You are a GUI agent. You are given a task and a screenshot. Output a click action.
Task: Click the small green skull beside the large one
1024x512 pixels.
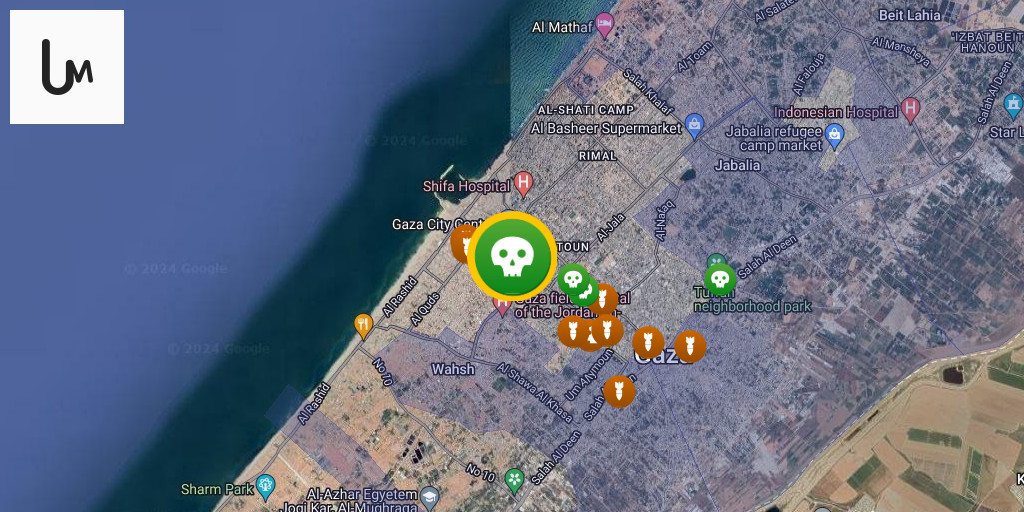click(x=573, y=280)
